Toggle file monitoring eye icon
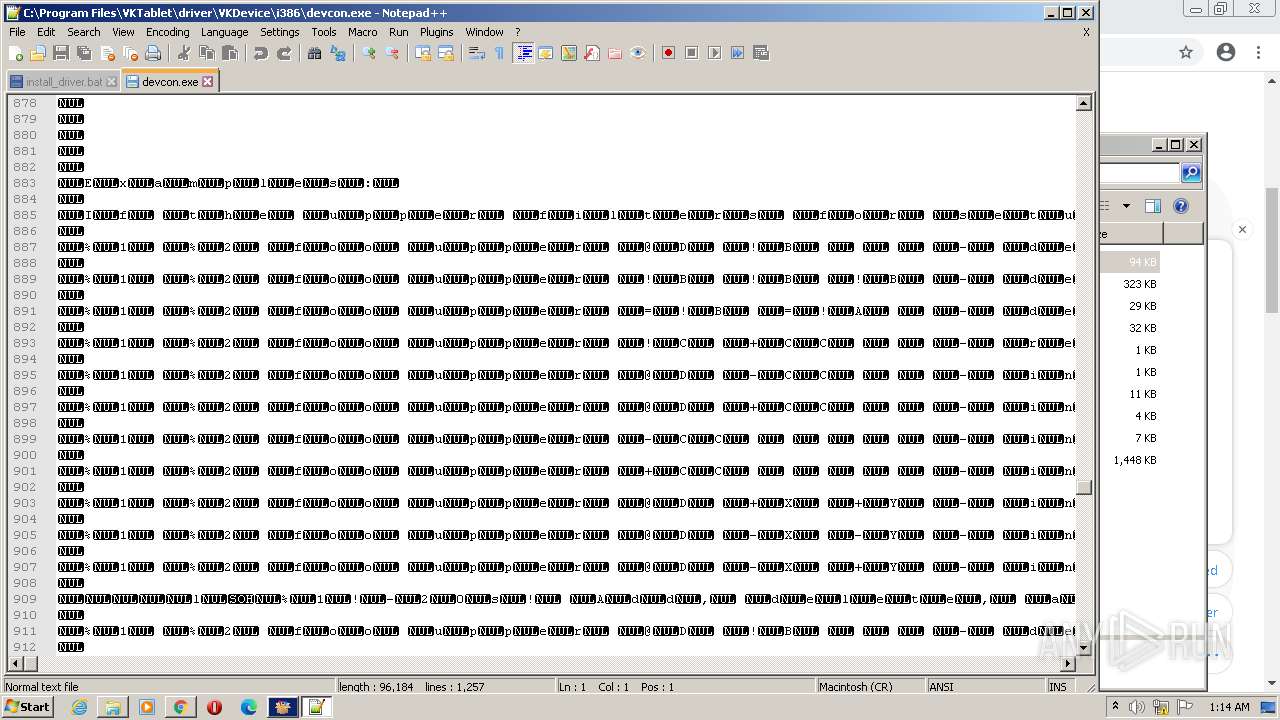Viewport: 1280px width, 720px height. [x=638, y=53]
